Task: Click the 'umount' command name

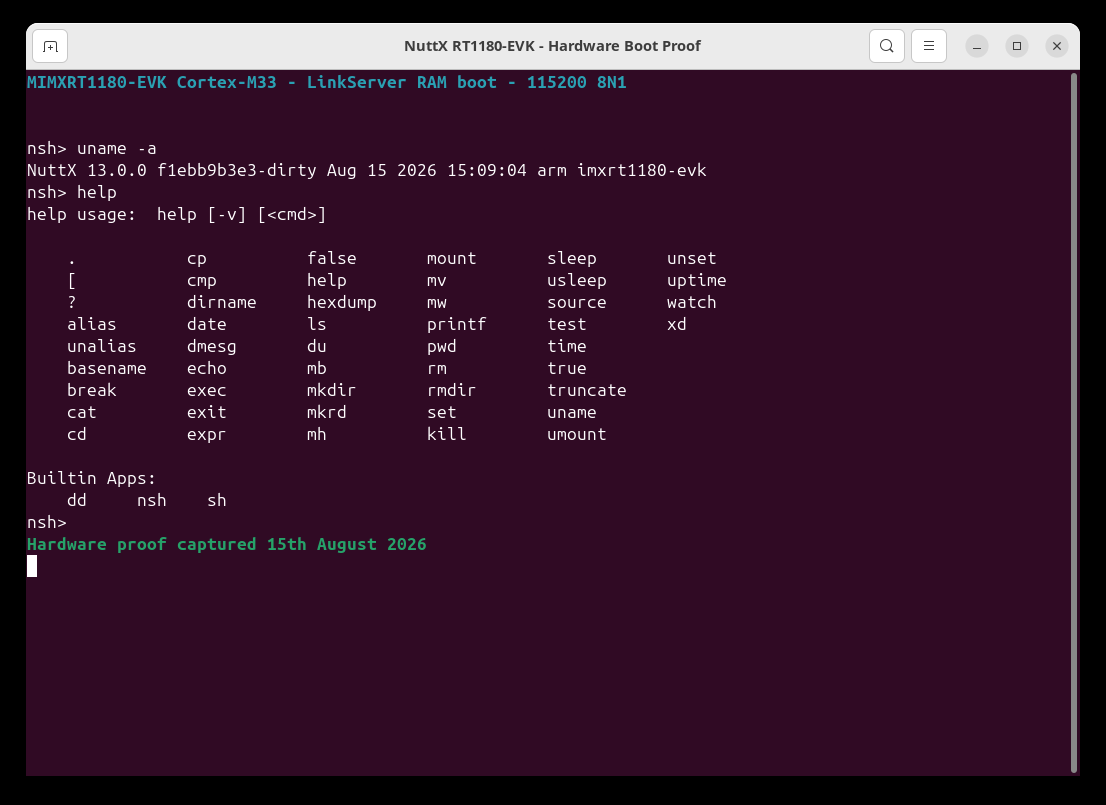Action: click(577, 434)
